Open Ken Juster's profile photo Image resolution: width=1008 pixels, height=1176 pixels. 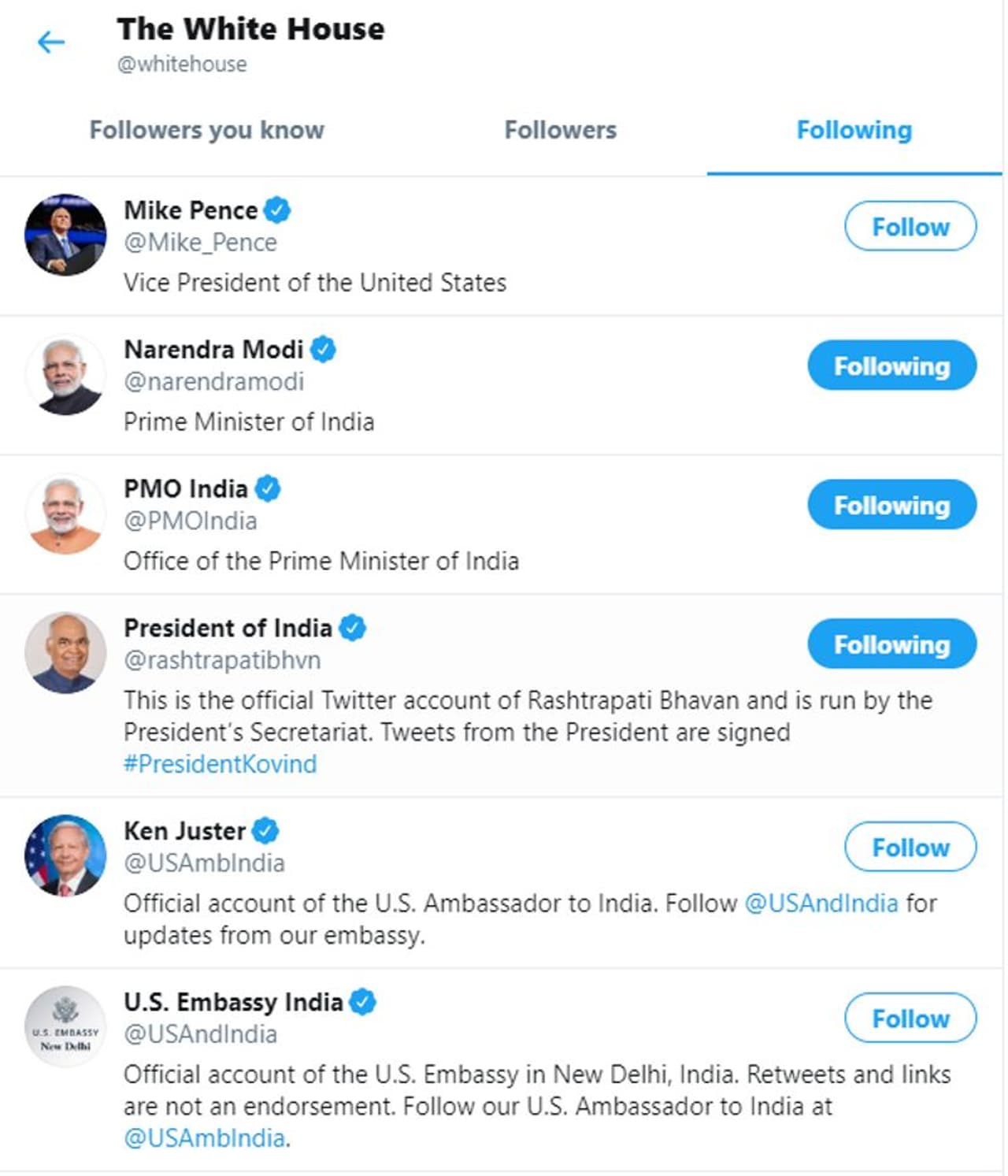point(65,855)
